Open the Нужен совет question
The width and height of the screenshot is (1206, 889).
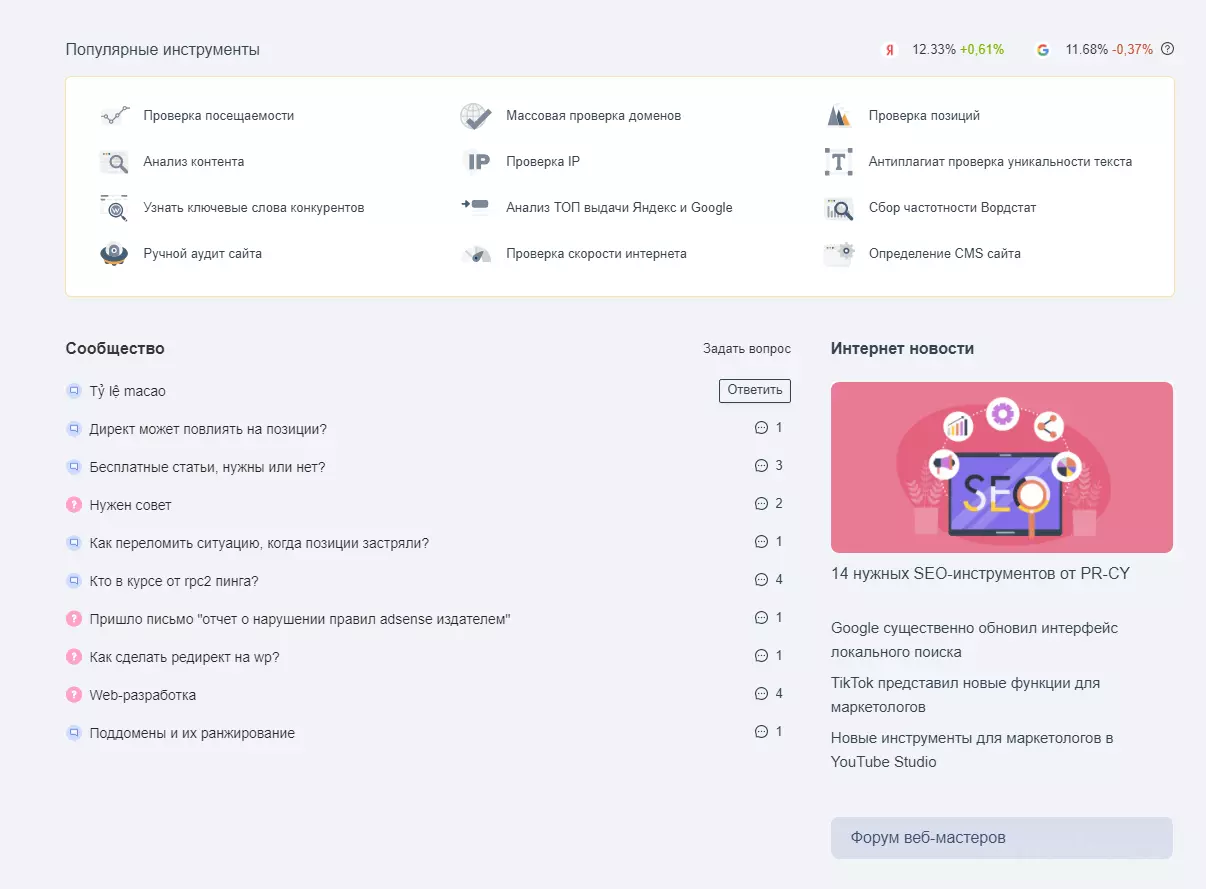coord(130,505)
